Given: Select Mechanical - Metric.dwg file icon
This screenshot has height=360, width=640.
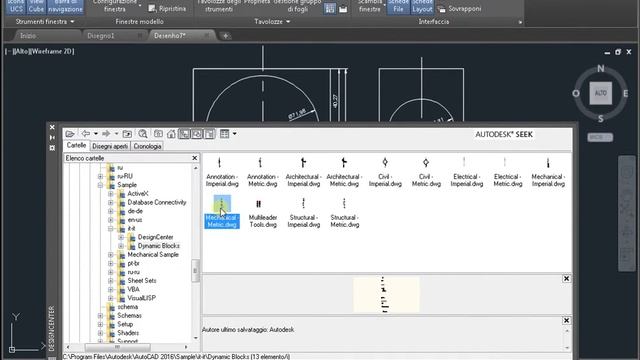Looking at the screenshot, I should pos(222,212).
